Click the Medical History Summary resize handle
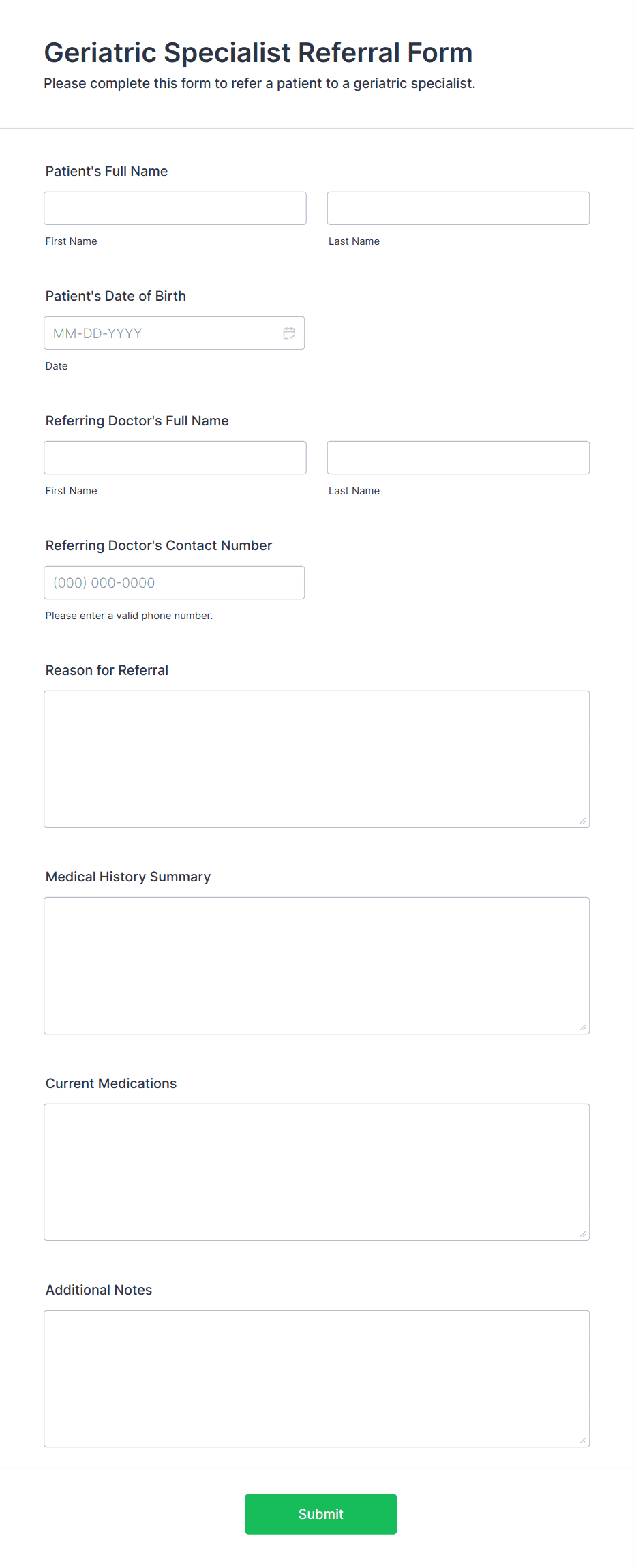 click(584, 1026)
